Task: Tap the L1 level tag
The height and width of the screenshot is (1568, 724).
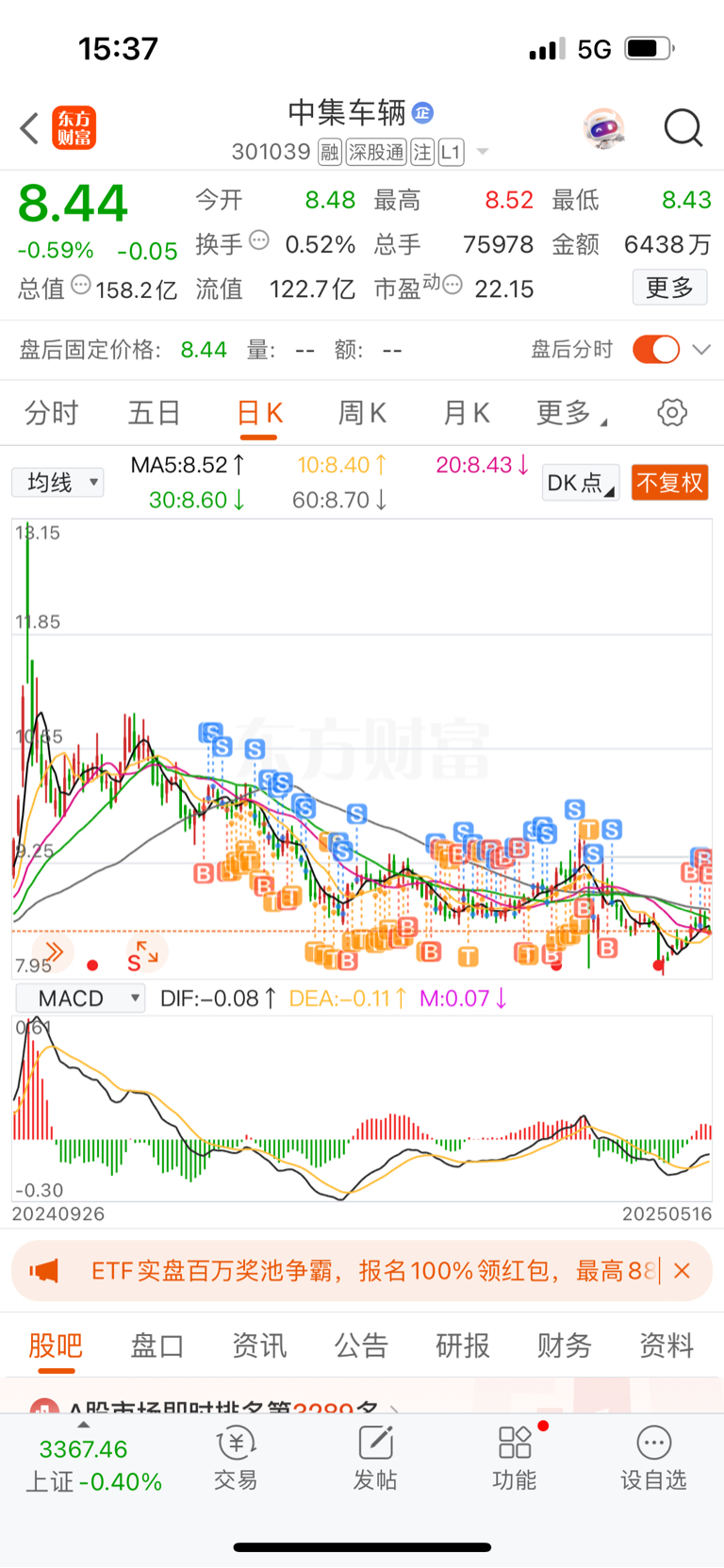Action: [x=452, y=152]
